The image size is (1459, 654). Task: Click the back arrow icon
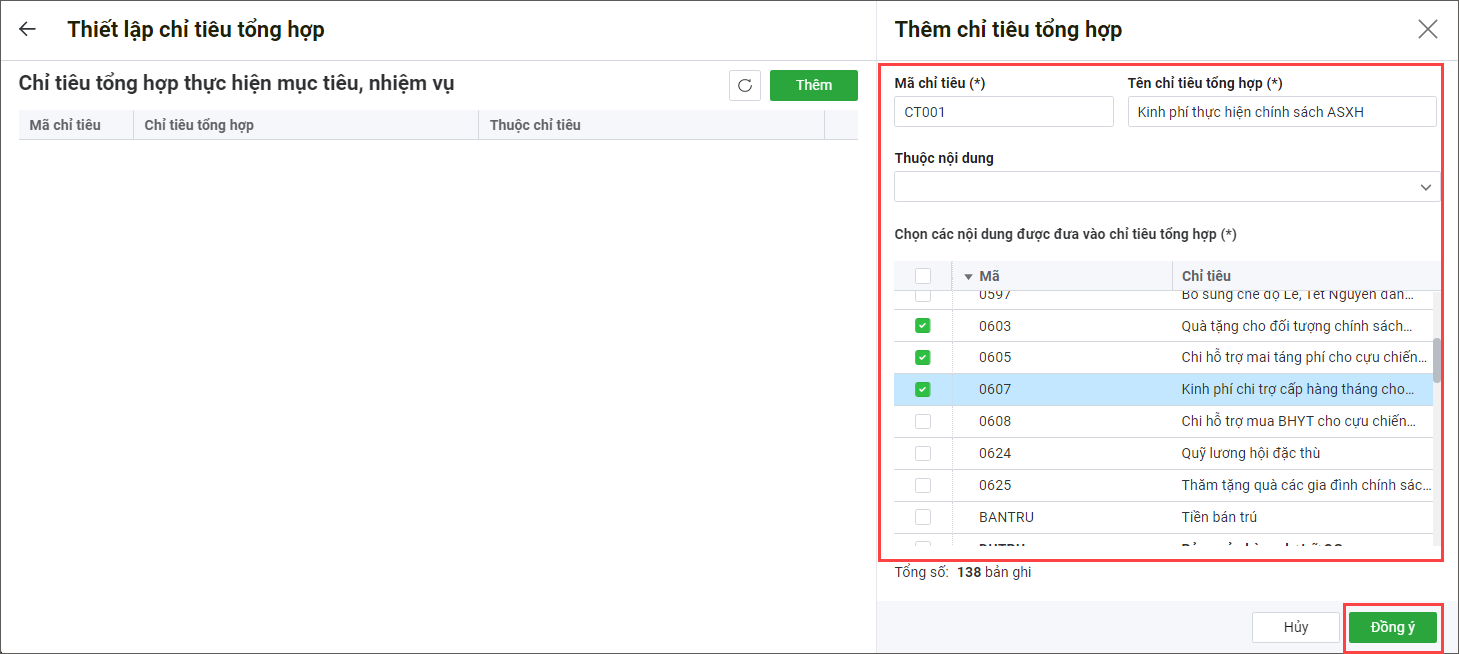pyautogui.click(x=27, y=29)
